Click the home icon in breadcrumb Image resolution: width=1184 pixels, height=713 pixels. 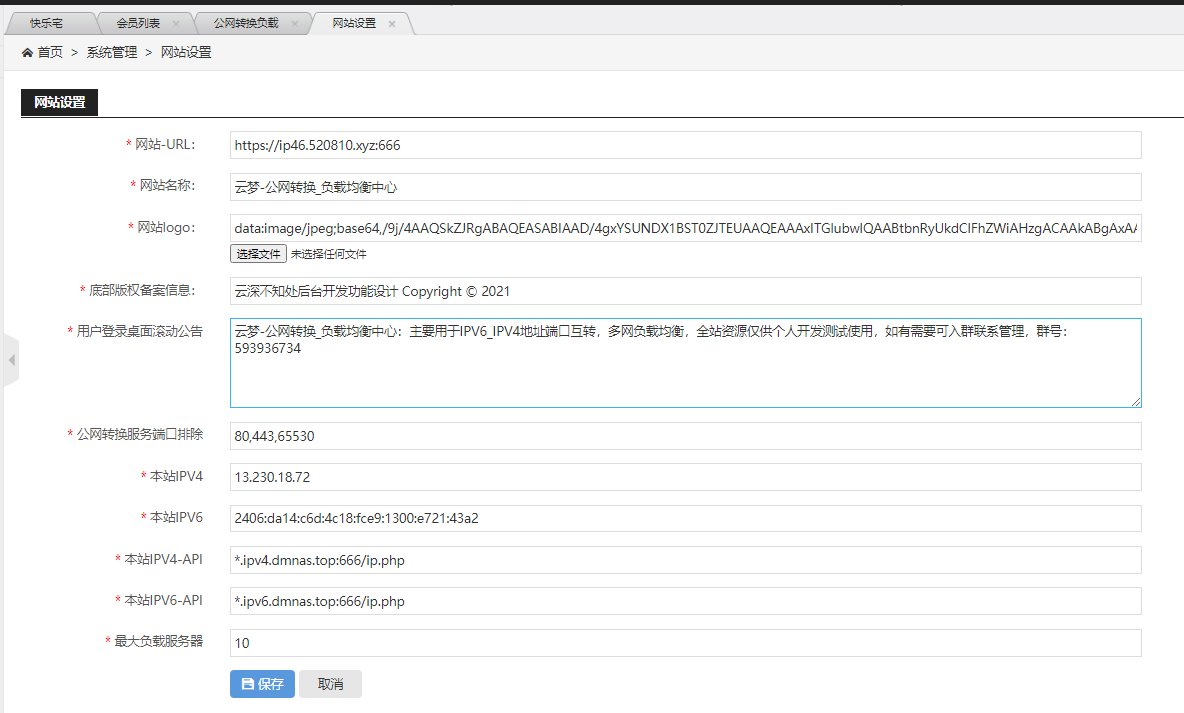(x=27, y=53)
